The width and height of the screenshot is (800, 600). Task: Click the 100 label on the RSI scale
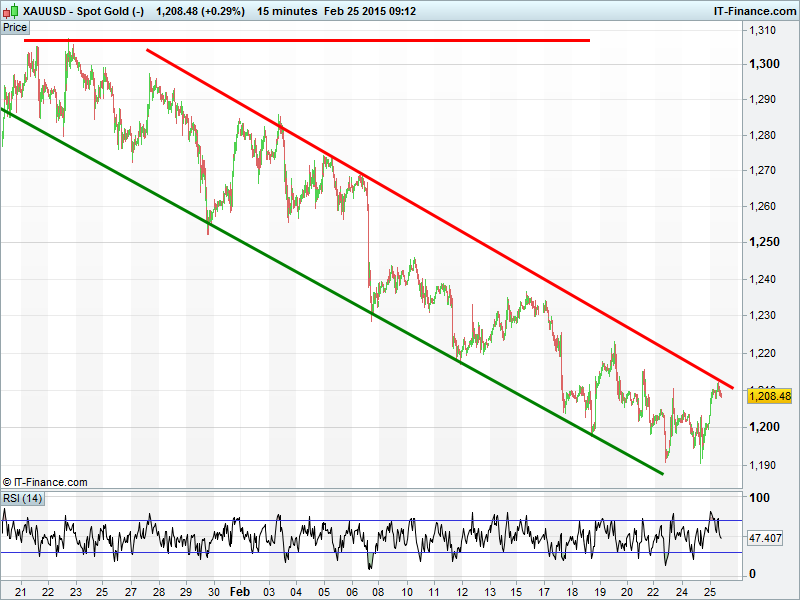tap(760, 498)
